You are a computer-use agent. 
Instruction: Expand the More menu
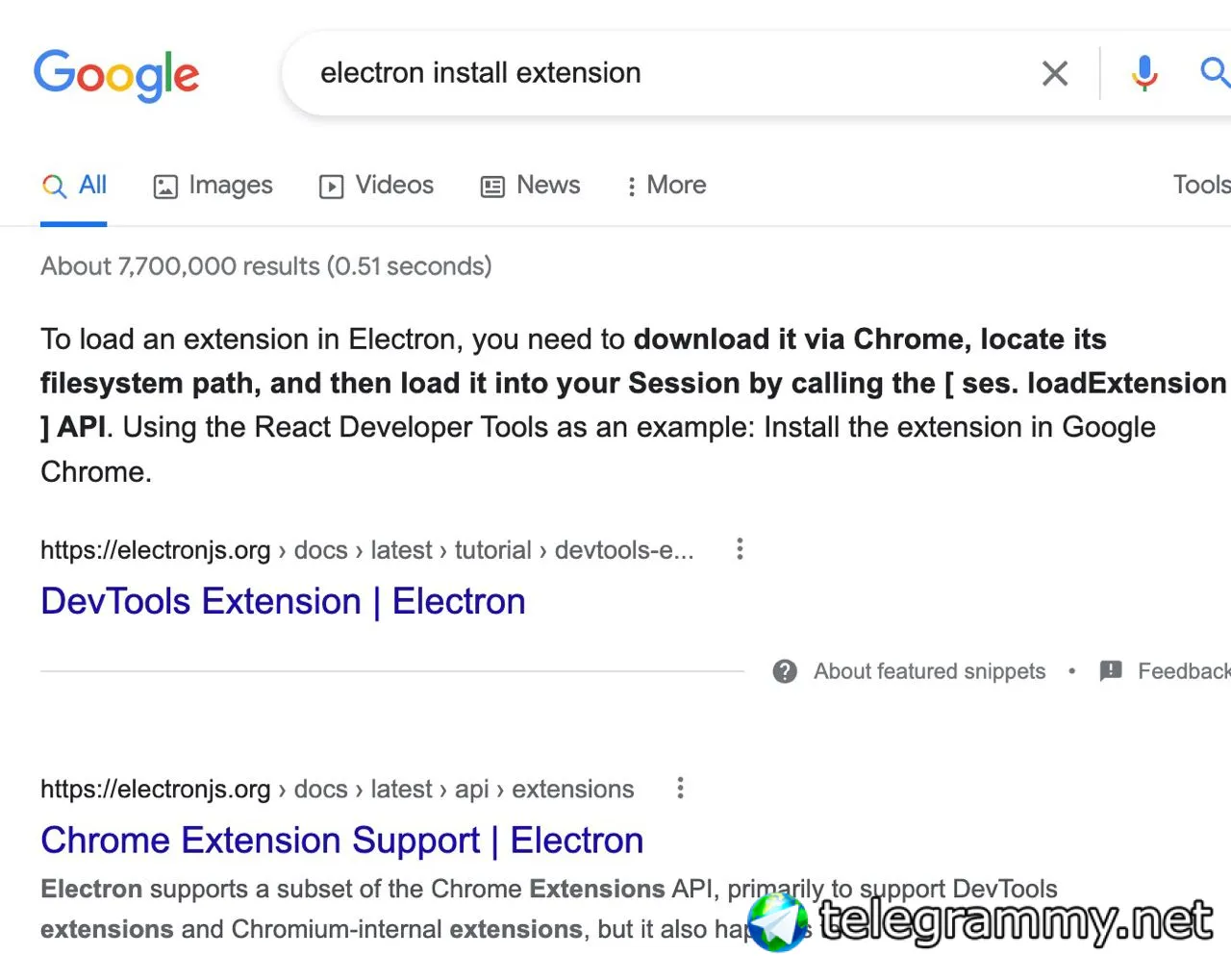coord(666,186)
